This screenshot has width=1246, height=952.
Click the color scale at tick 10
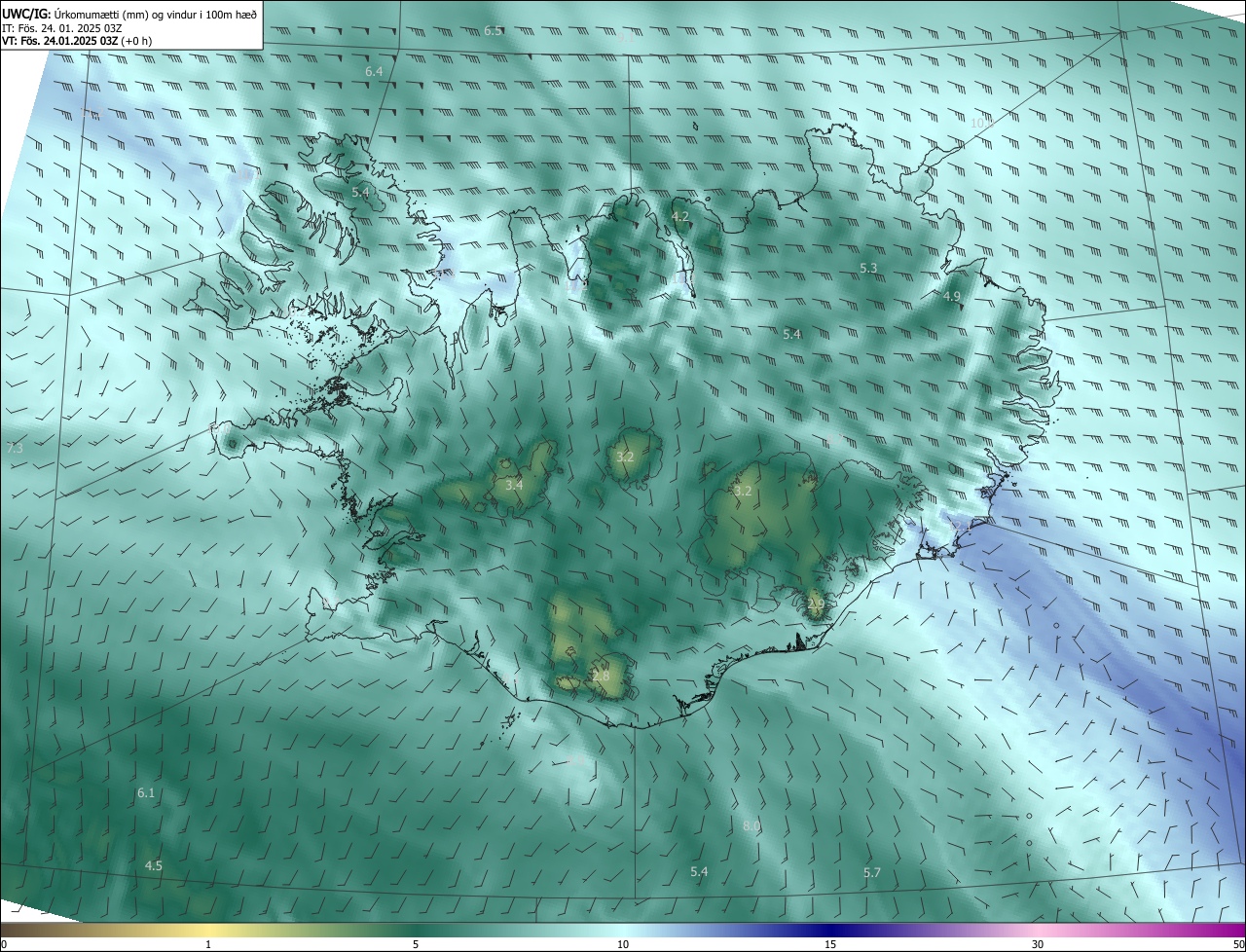[623, 944]
